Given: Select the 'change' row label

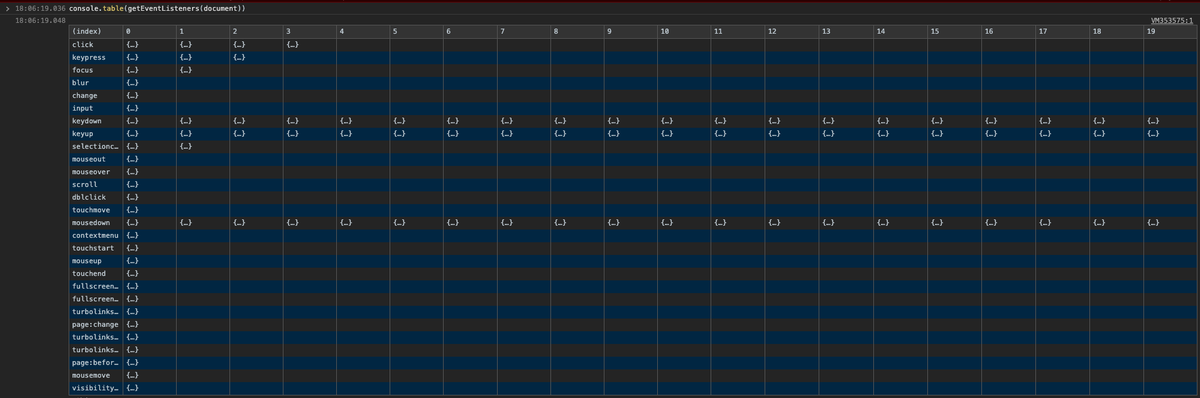Looking at the screenshot, I should coord(85,95).
